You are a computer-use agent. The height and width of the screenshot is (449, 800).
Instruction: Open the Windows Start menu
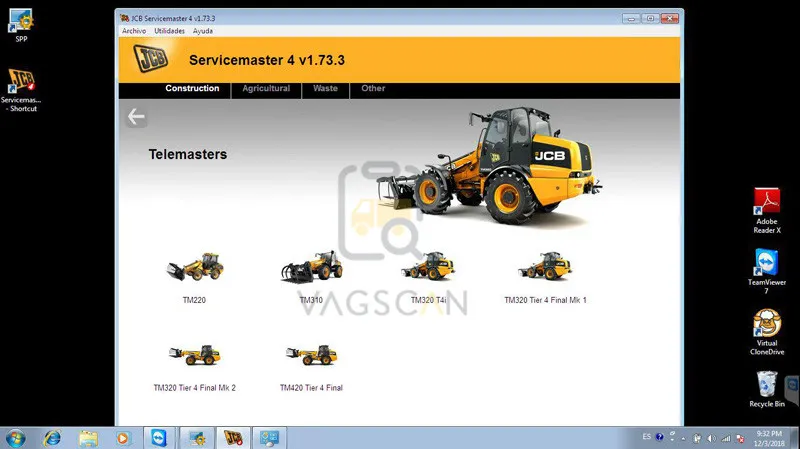15,438
